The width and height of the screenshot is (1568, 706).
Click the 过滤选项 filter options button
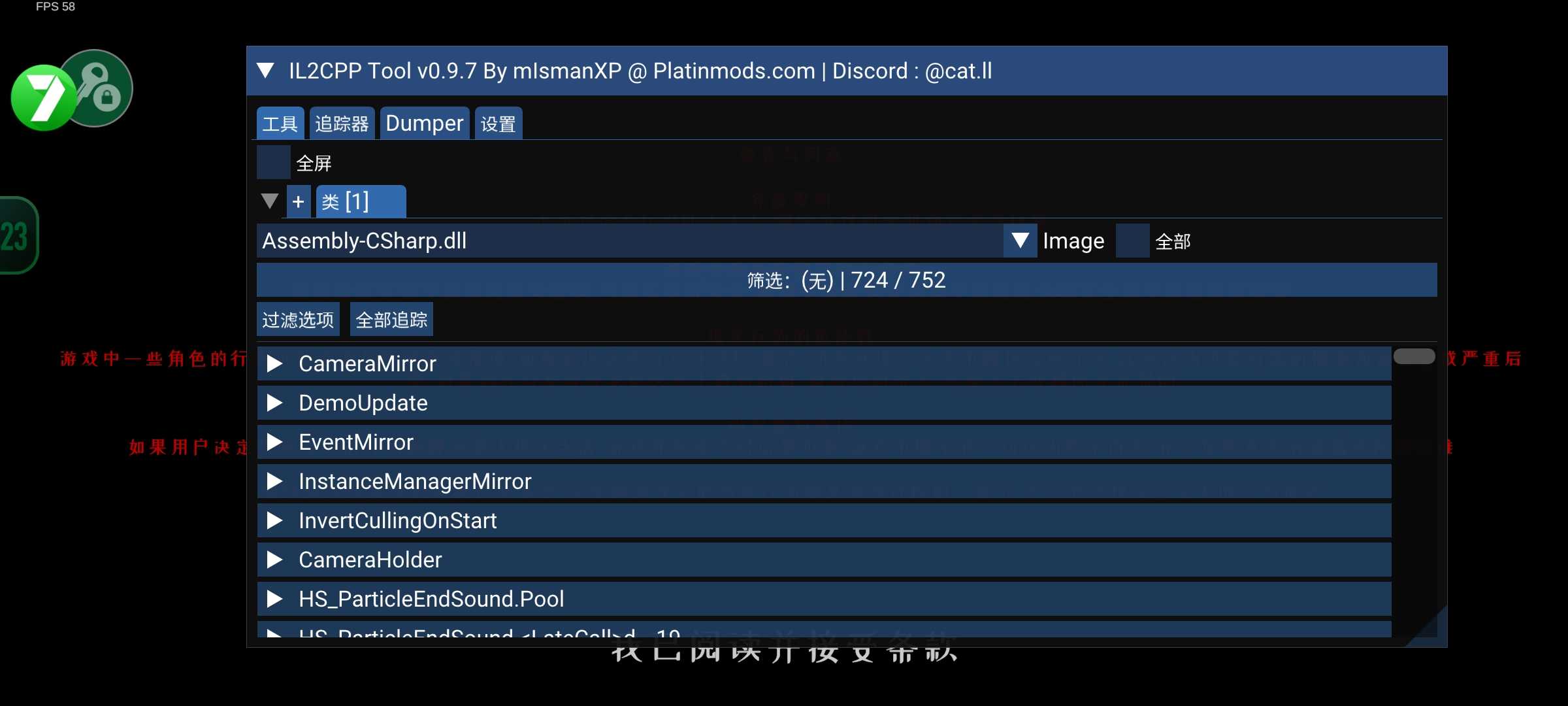click(298, 319)
